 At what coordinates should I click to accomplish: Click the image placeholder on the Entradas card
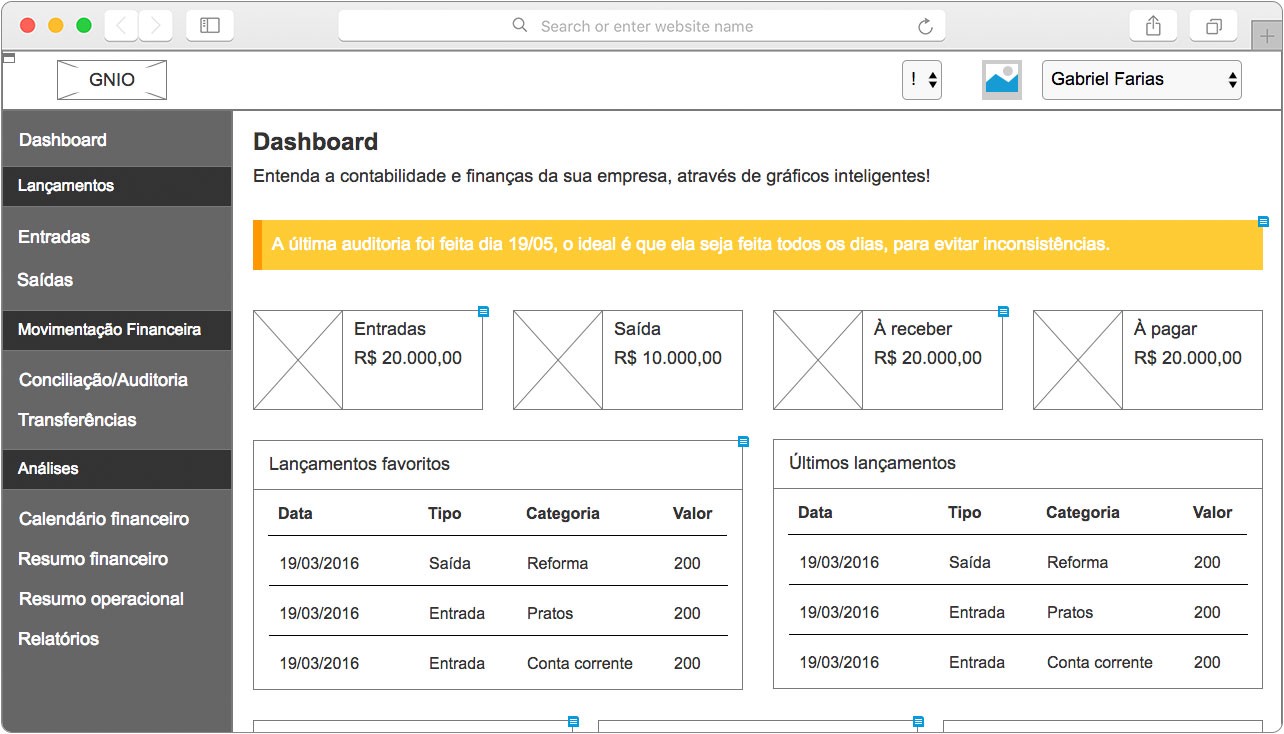point(297,360)
